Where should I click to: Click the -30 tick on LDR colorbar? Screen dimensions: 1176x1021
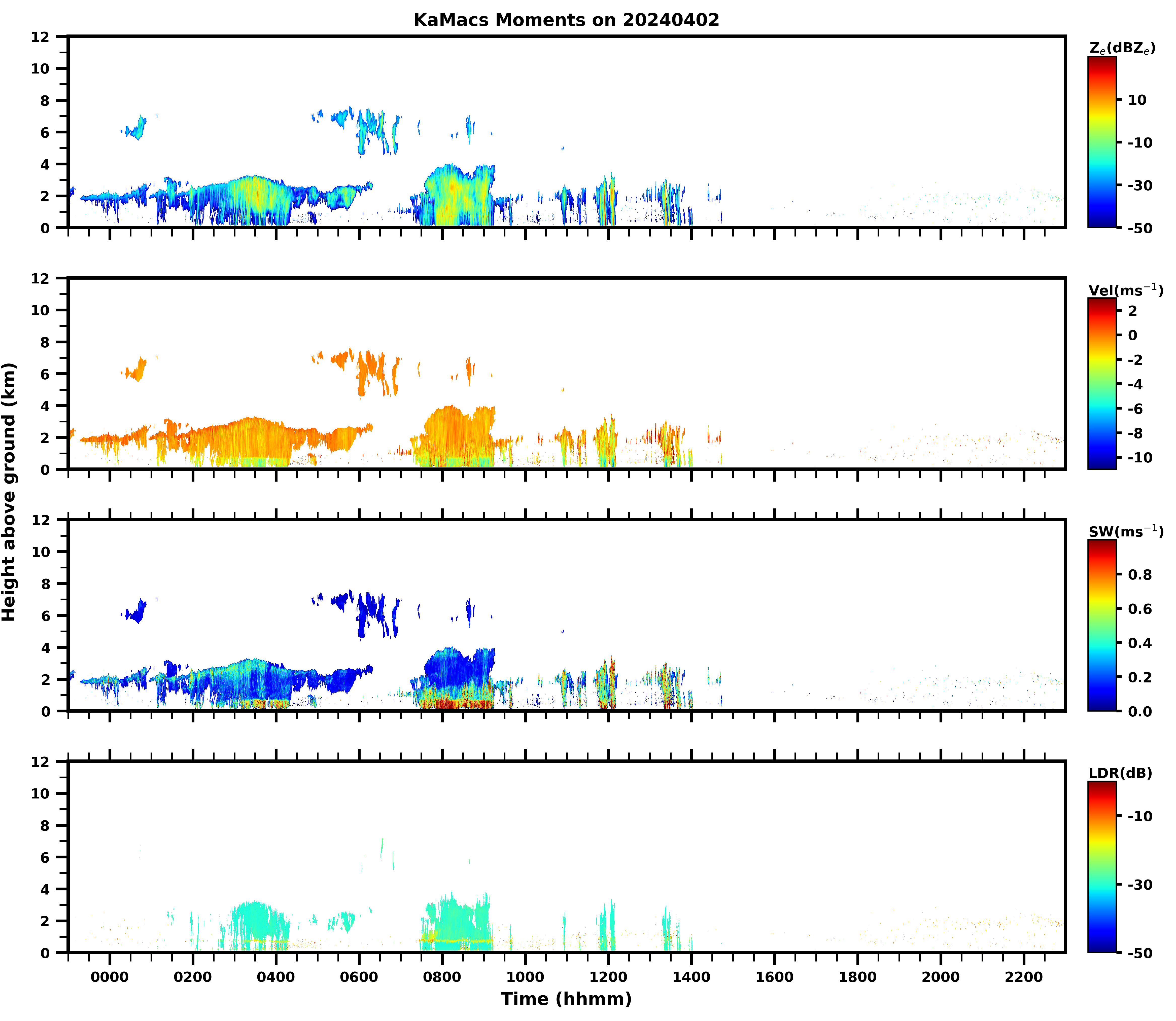[x=1139, y=884]
